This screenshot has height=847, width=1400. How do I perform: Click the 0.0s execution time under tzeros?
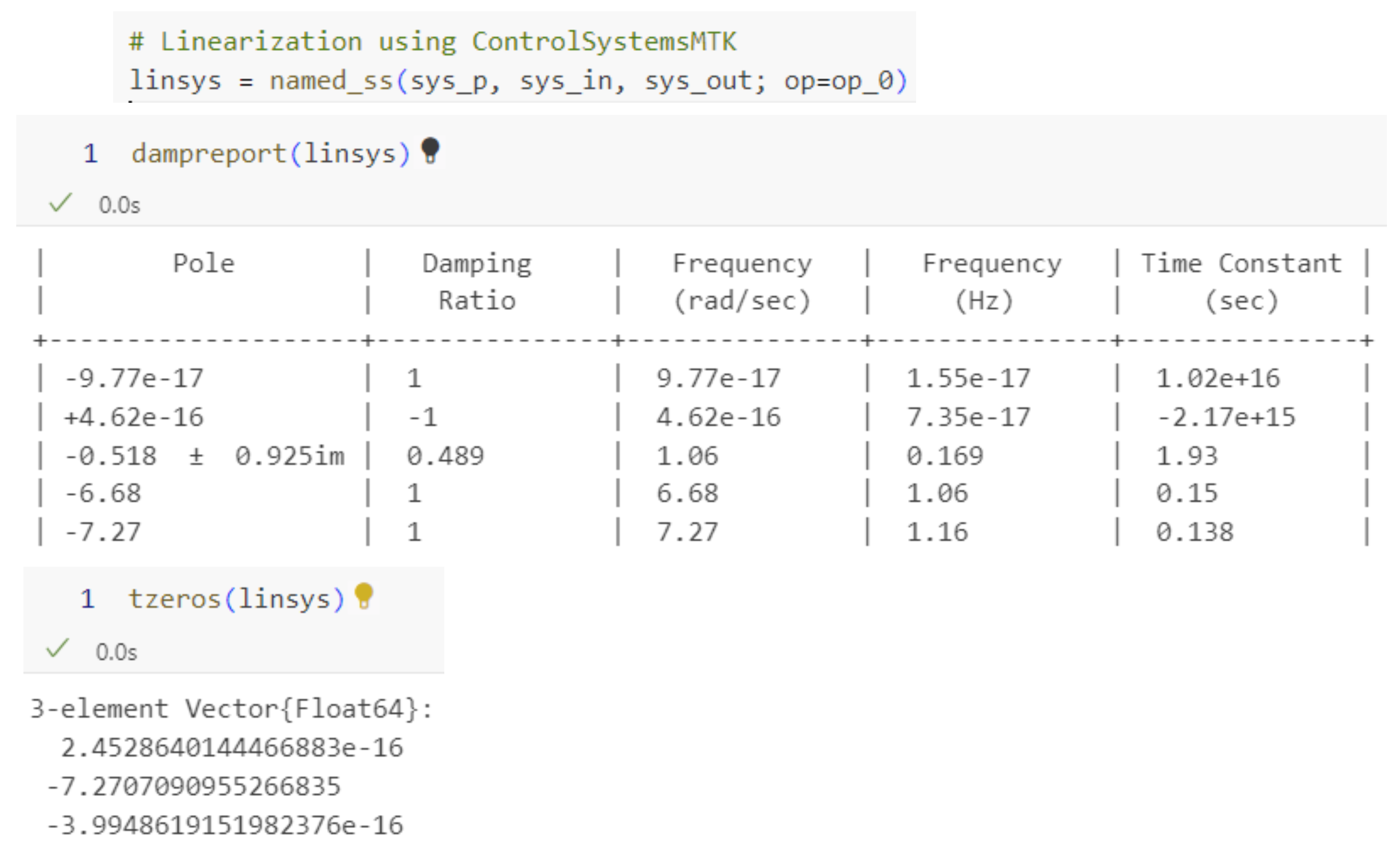pyautogui.click(x=116, y=652)
